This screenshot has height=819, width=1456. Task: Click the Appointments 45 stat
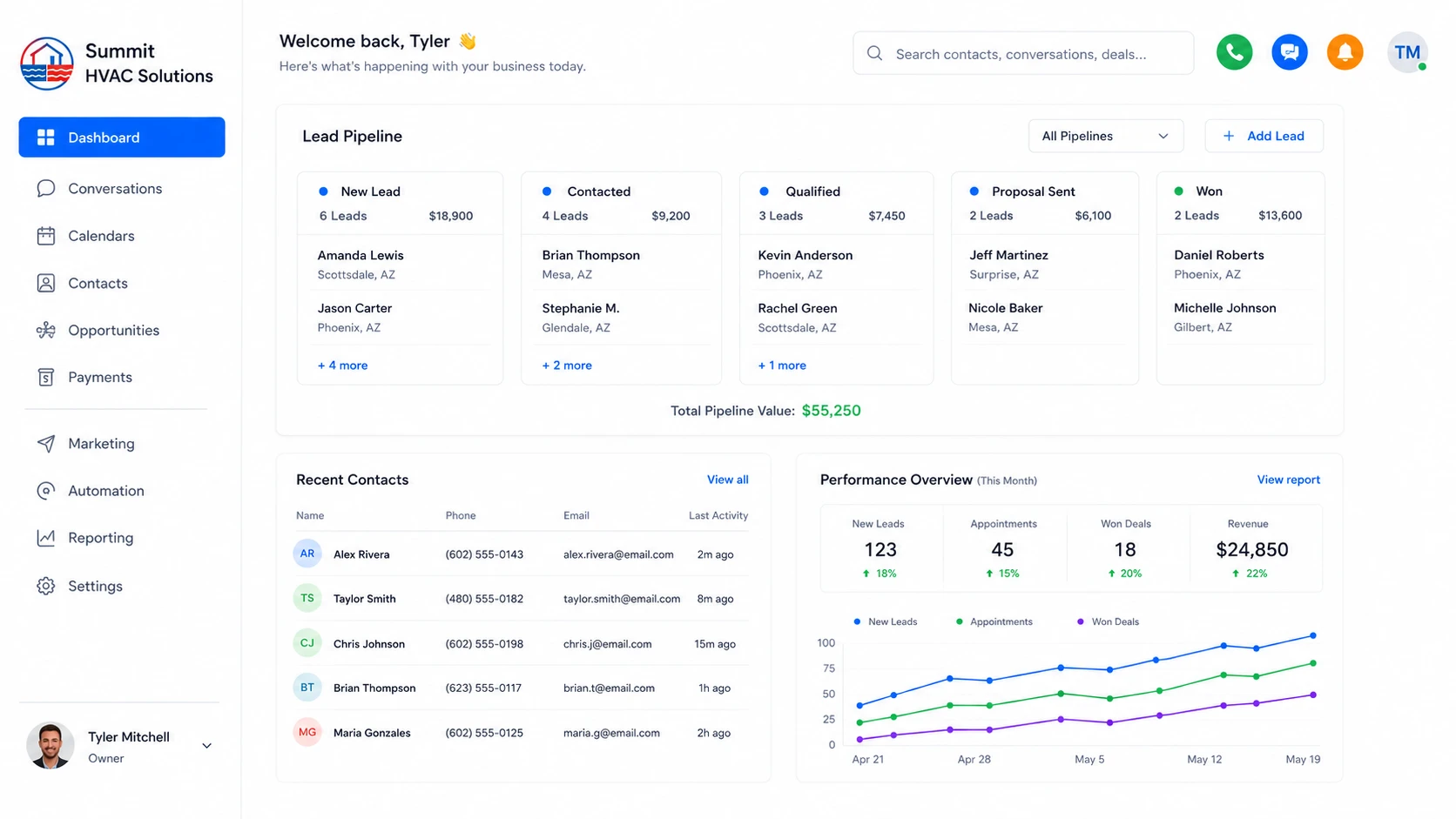(1003, 548)
